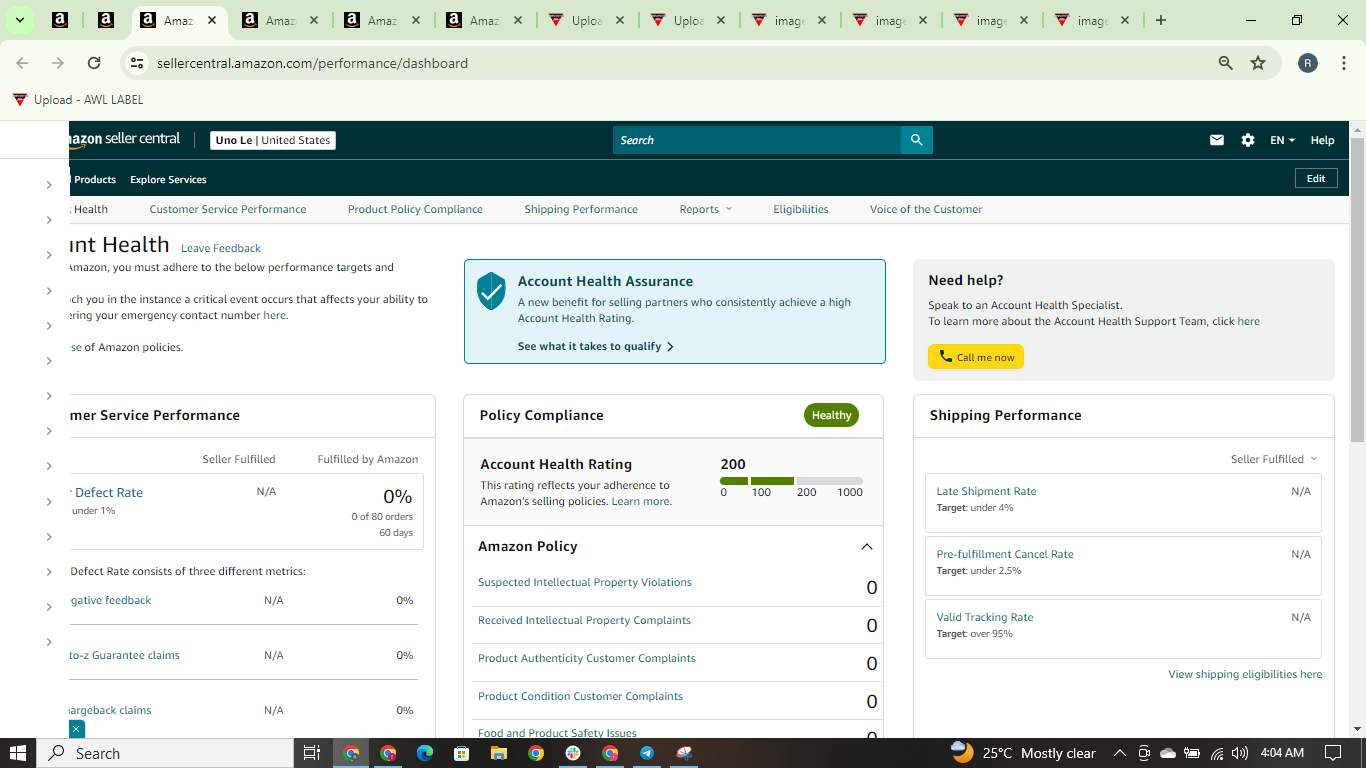Screen dimensions: 1366x768
Task: Open the weather widget showing 25°C
Action: [1023, 753]
